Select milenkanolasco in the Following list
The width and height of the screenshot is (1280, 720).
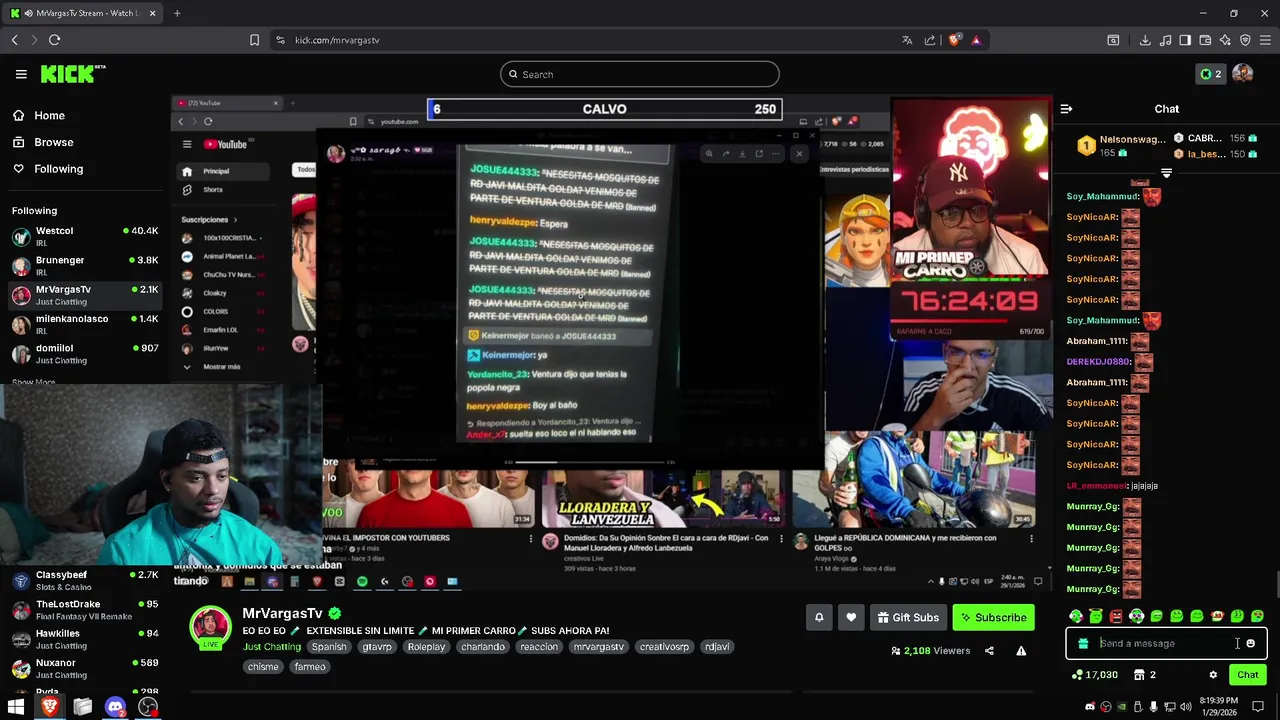pos(84,324)
